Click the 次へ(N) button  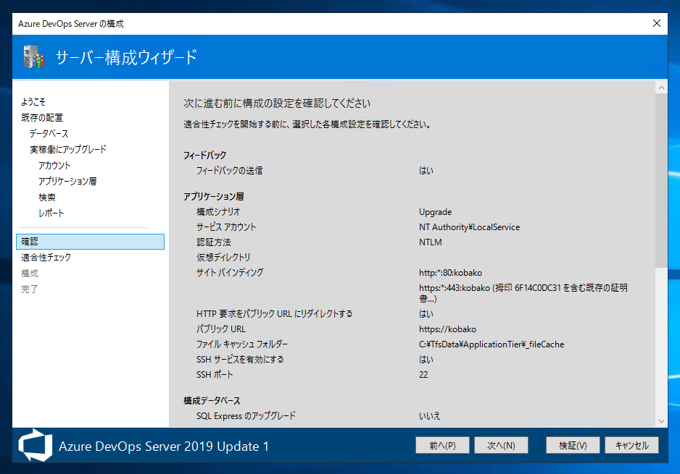tap(501, 445)
